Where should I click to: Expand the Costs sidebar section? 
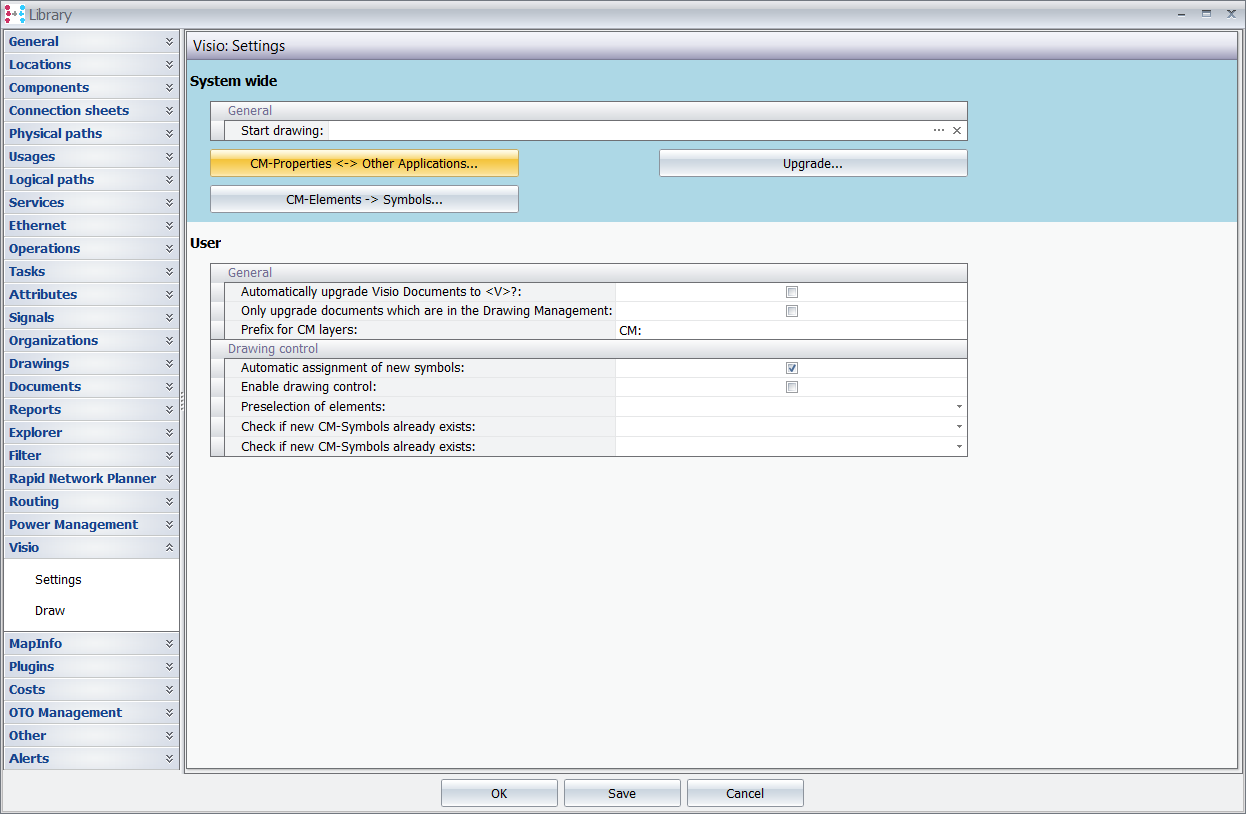(91, 690)
